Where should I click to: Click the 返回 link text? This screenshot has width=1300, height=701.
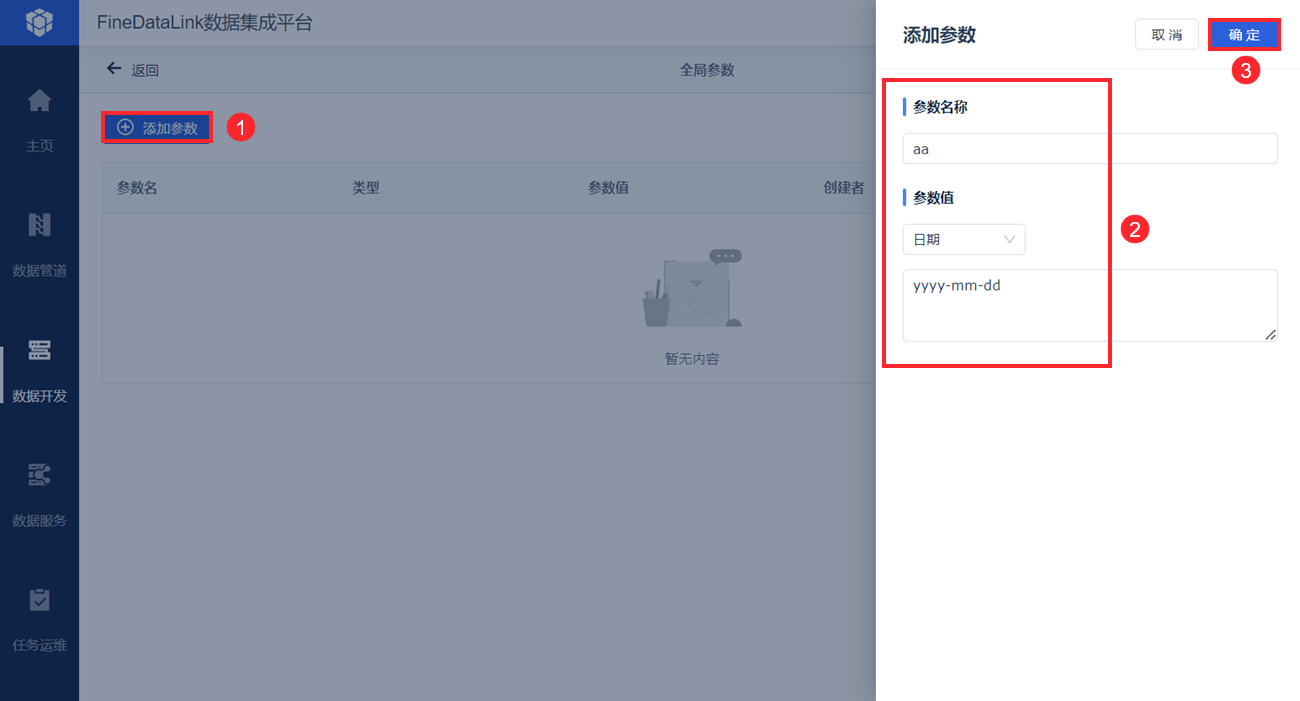145,70
